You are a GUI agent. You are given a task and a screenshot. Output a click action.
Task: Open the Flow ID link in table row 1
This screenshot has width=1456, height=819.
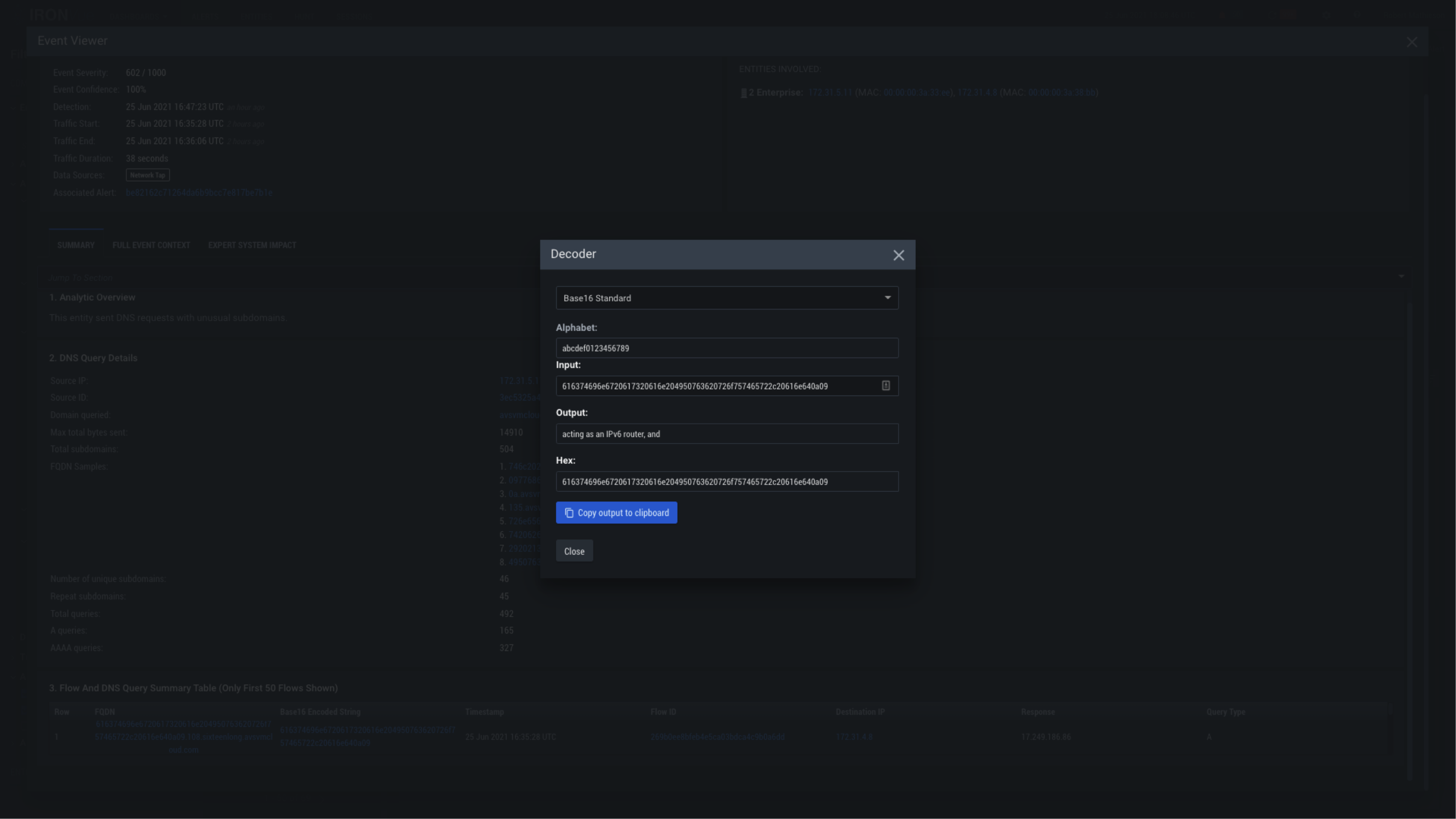(717, 737)
